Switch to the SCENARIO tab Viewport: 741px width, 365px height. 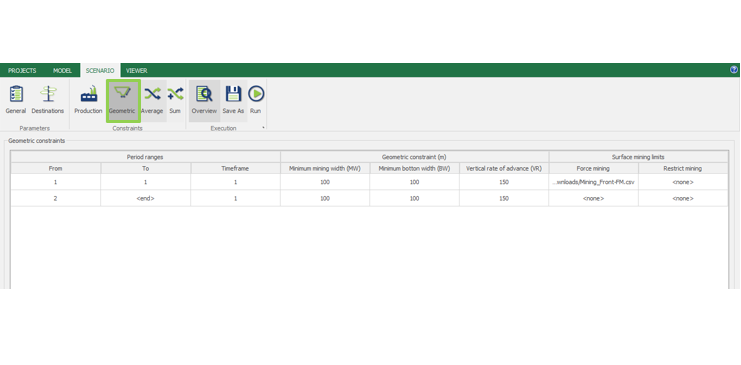[x=100, y=70]
